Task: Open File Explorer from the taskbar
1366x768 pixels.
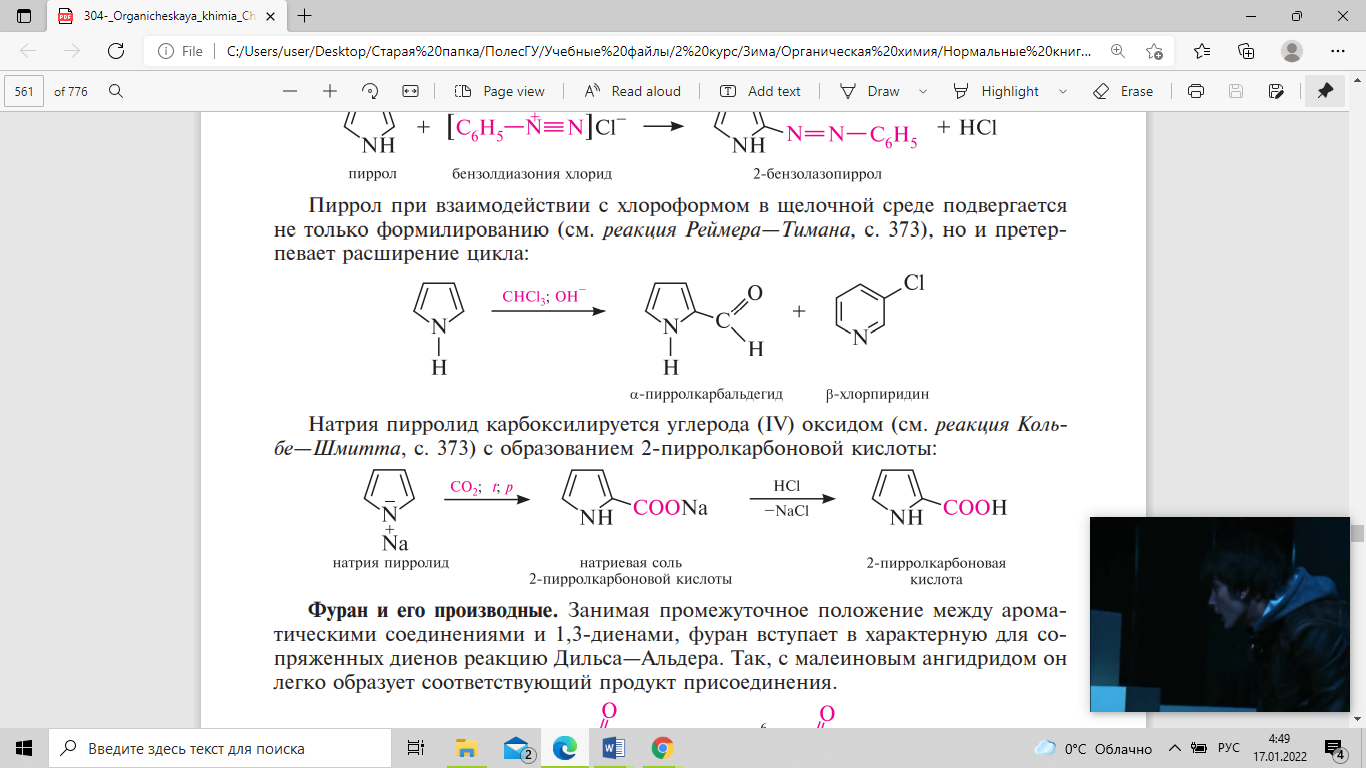Action: tap(466, 748)
